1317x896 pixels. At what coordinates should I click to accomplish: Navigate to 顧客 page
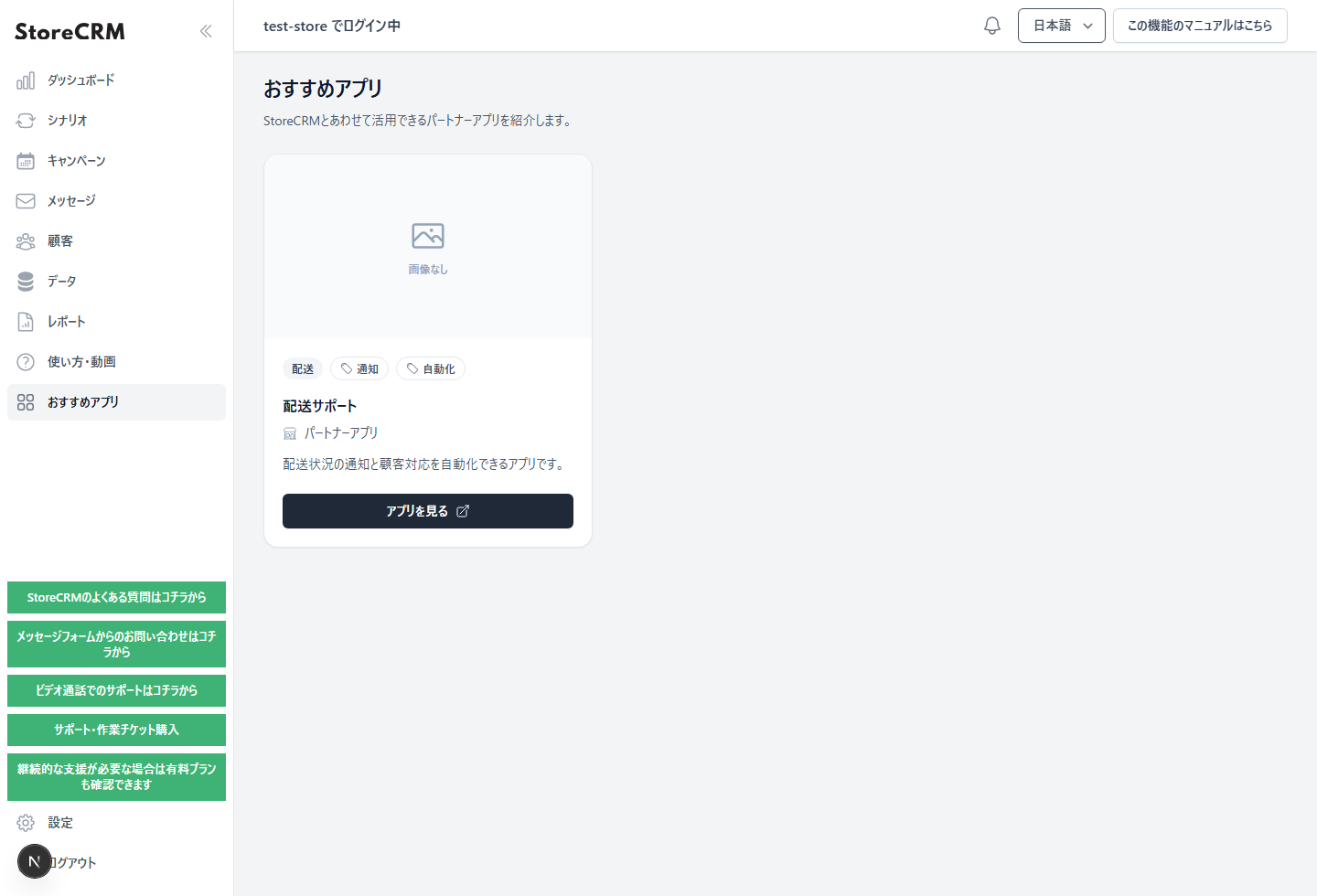click(116, 241)
